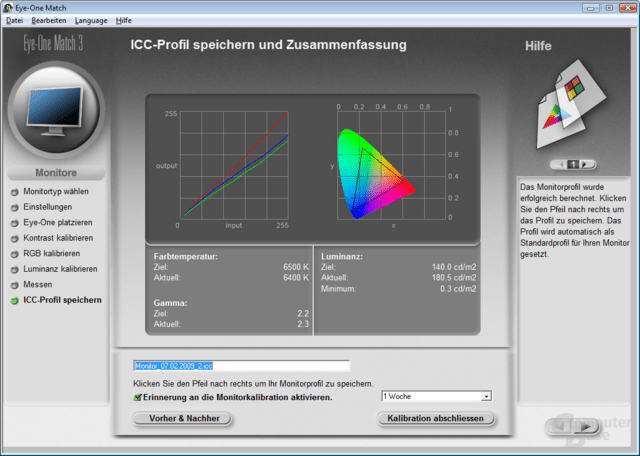The width and height of the screenshot is (640, 456).
Task: Click the Farbtemperatur Aktuell value 6400 K
Action: tap(296, 278)
